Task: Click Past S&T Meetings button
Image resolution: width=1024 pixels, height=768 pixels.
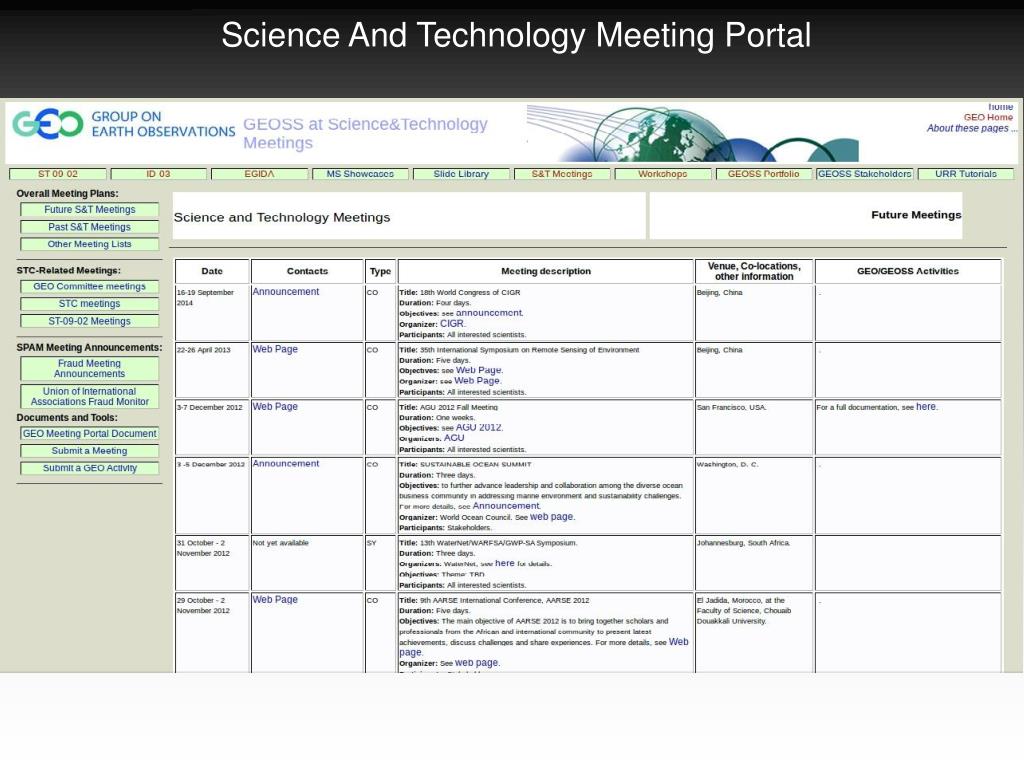Action: click(89, 227)
